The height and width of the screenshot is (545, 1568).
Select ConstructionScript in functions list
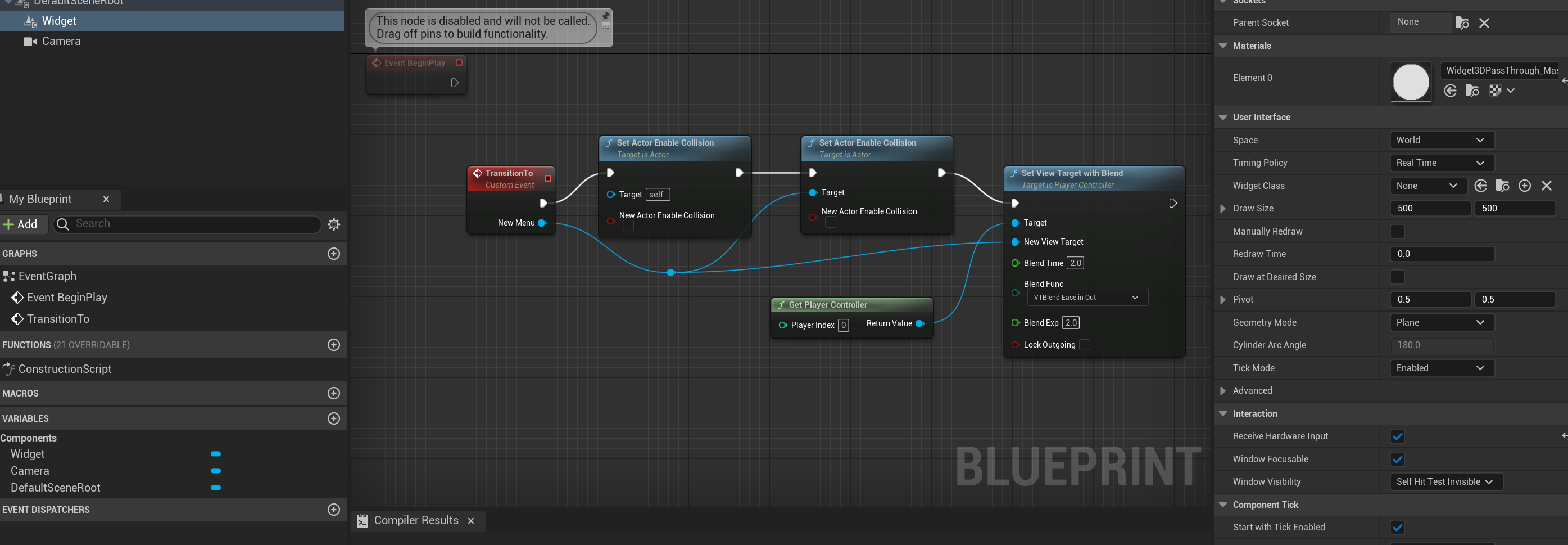[65, 369]
